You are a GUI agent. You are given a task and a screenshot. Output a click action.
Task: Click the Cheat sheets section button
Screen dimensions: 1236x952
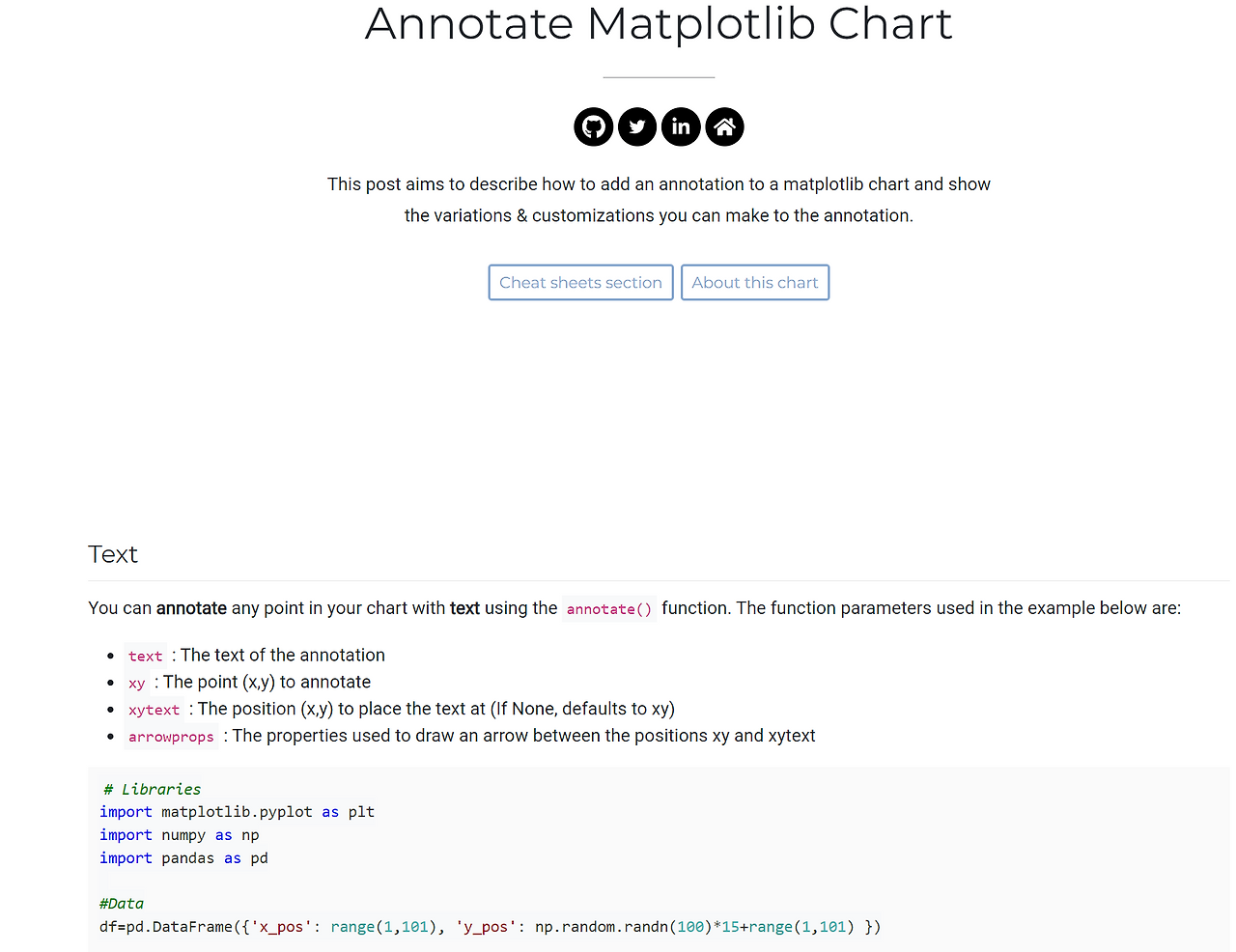[x=580, y=283]
